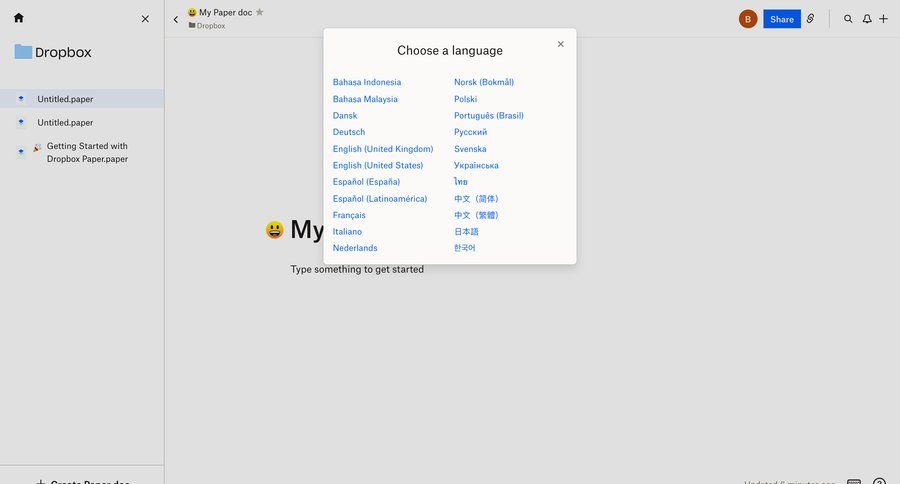Go to the Home icon in sidebar
This screenshot has height=484, width=900.
18,18
